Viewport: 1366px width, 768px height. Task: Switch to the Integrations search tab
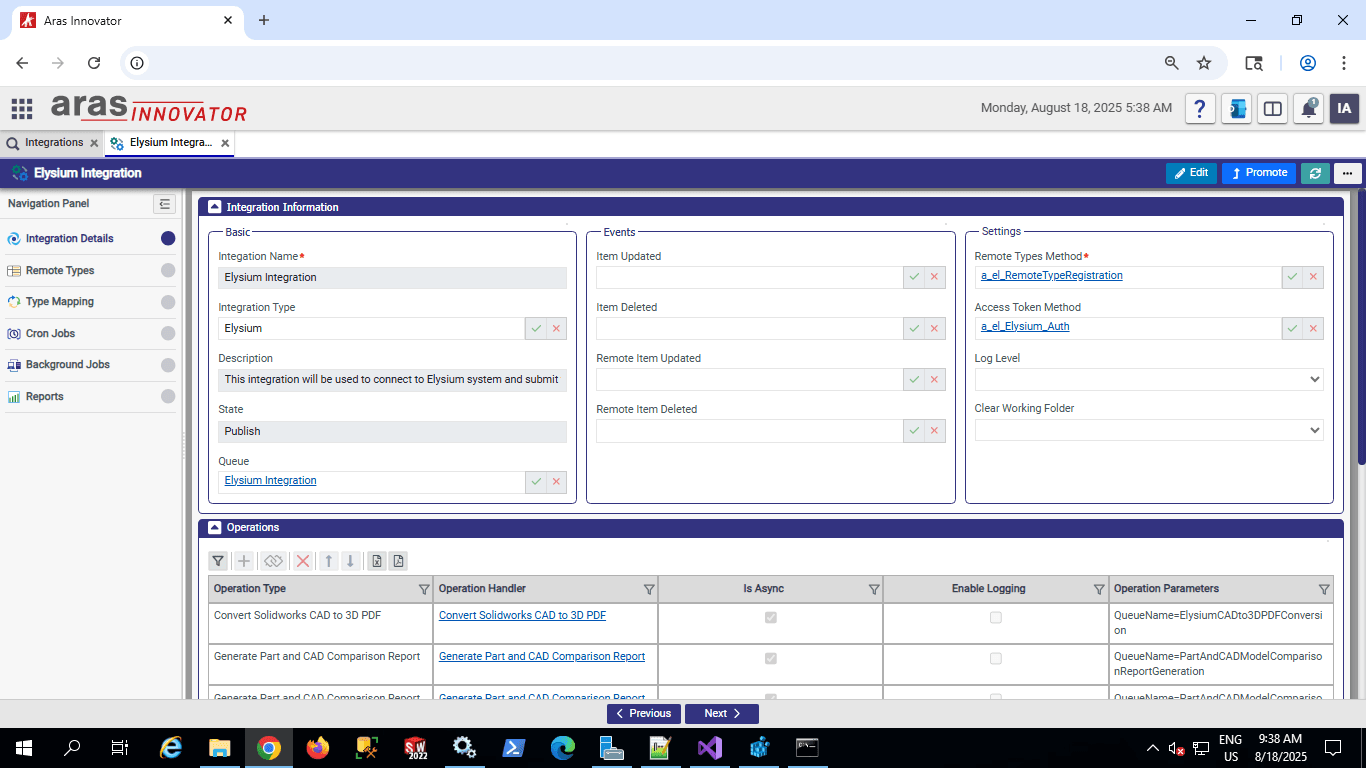[53, 143]
